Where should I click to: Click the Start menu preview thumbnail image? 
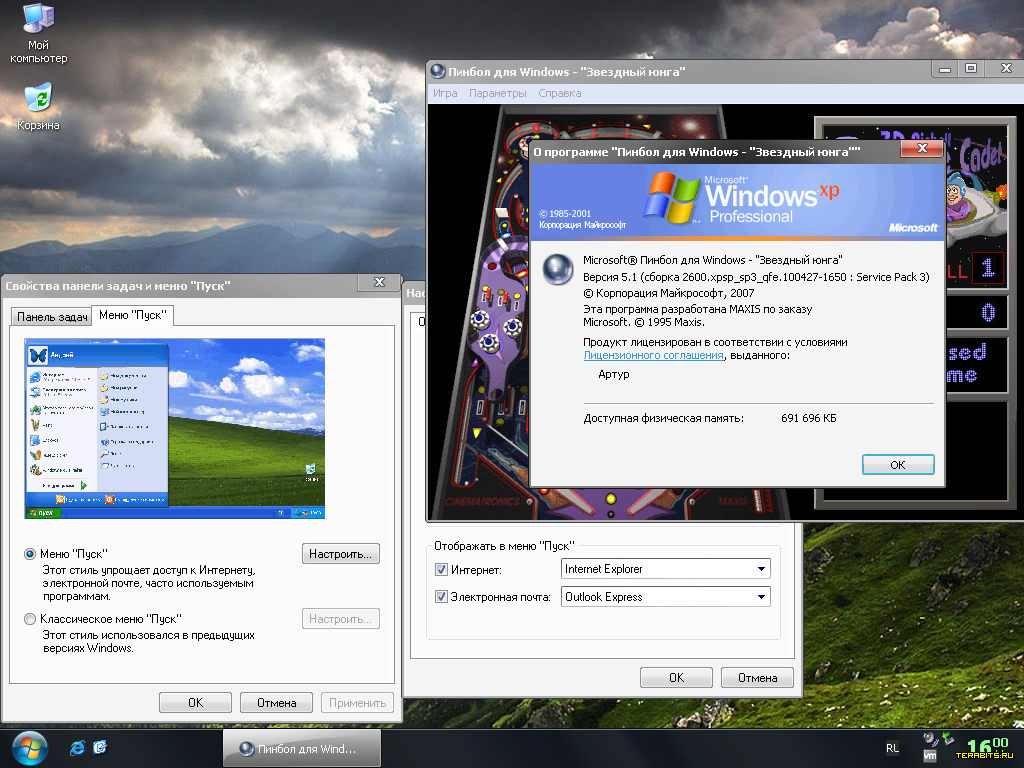tap(174, 428)
